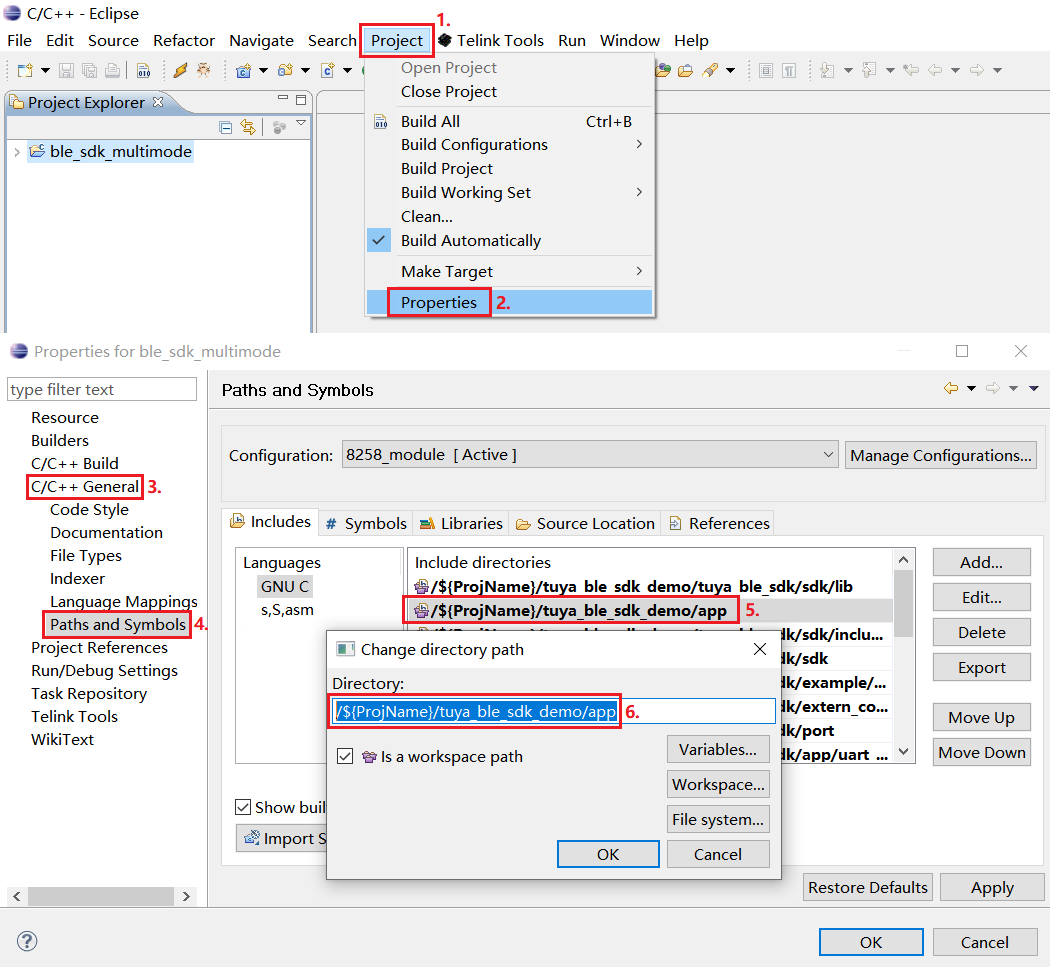Click the Build All toolbar icon

coord(143,70)
